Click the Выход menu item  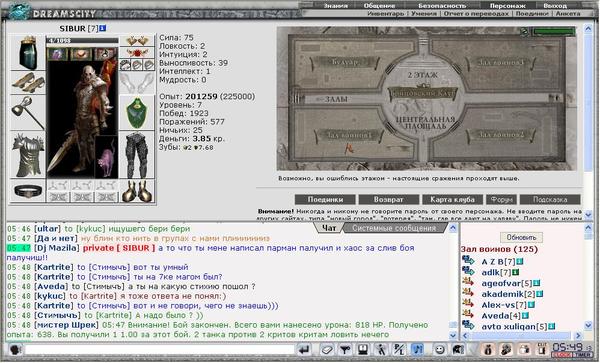[555, 5]
